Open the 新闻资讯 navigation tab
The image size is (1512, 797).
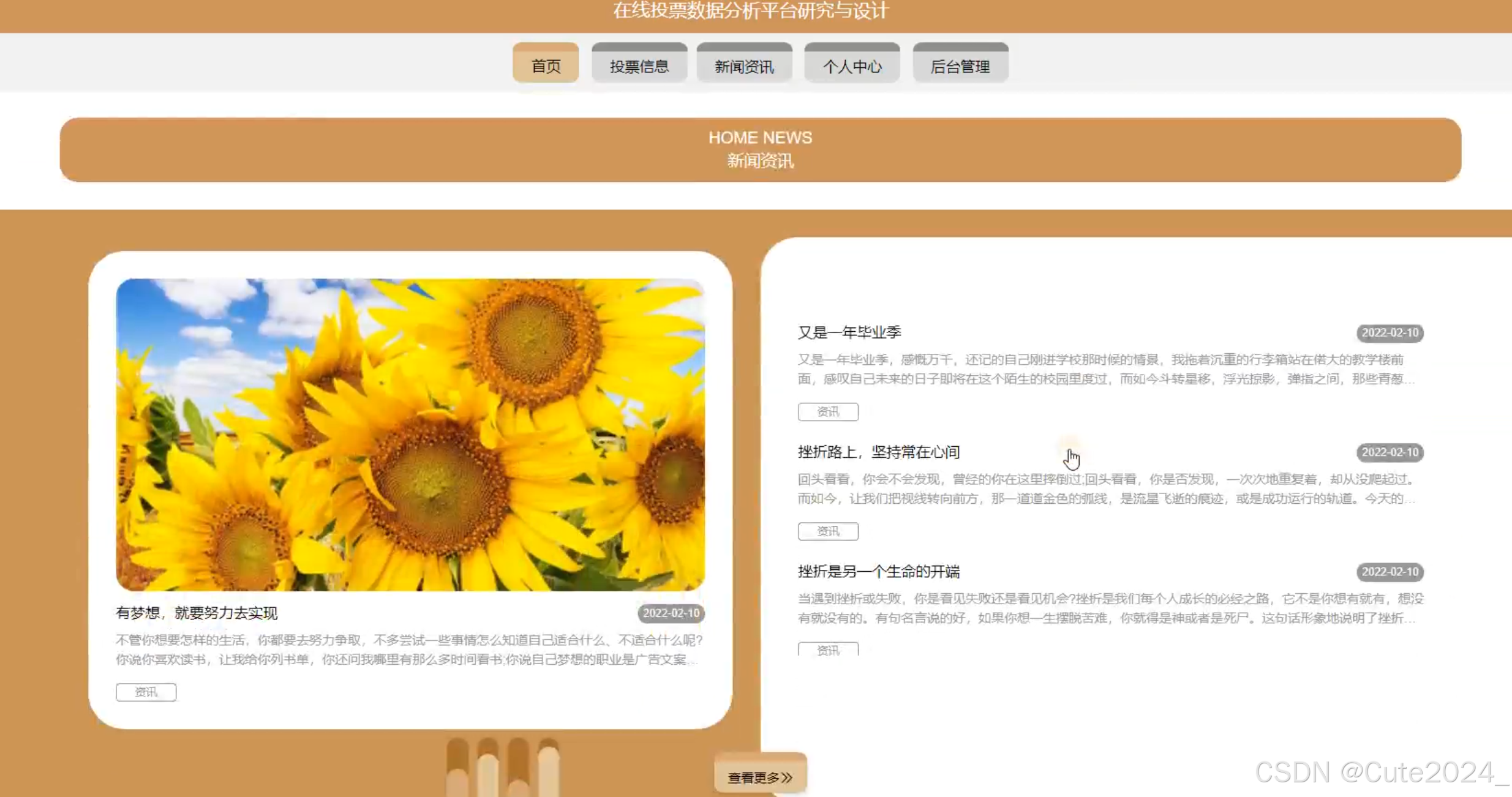(x=744, y=65)
